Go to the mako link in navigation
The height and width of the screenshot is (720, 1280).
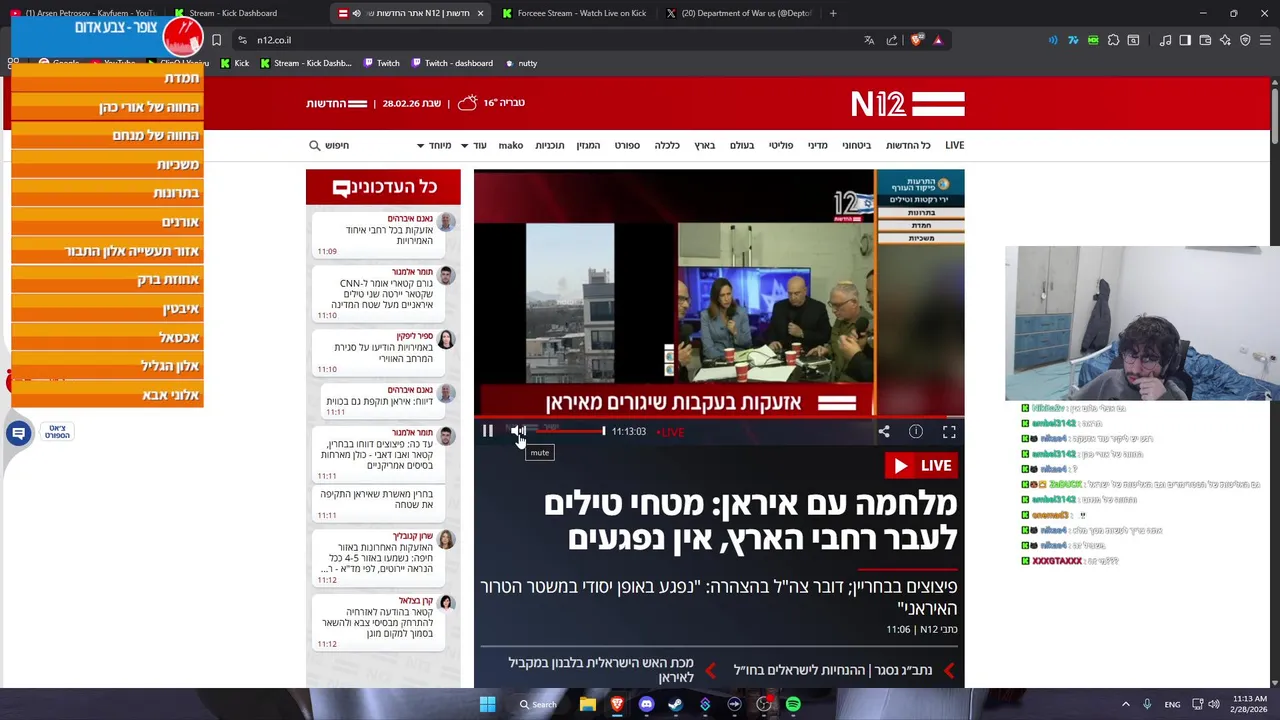[511, 145]
